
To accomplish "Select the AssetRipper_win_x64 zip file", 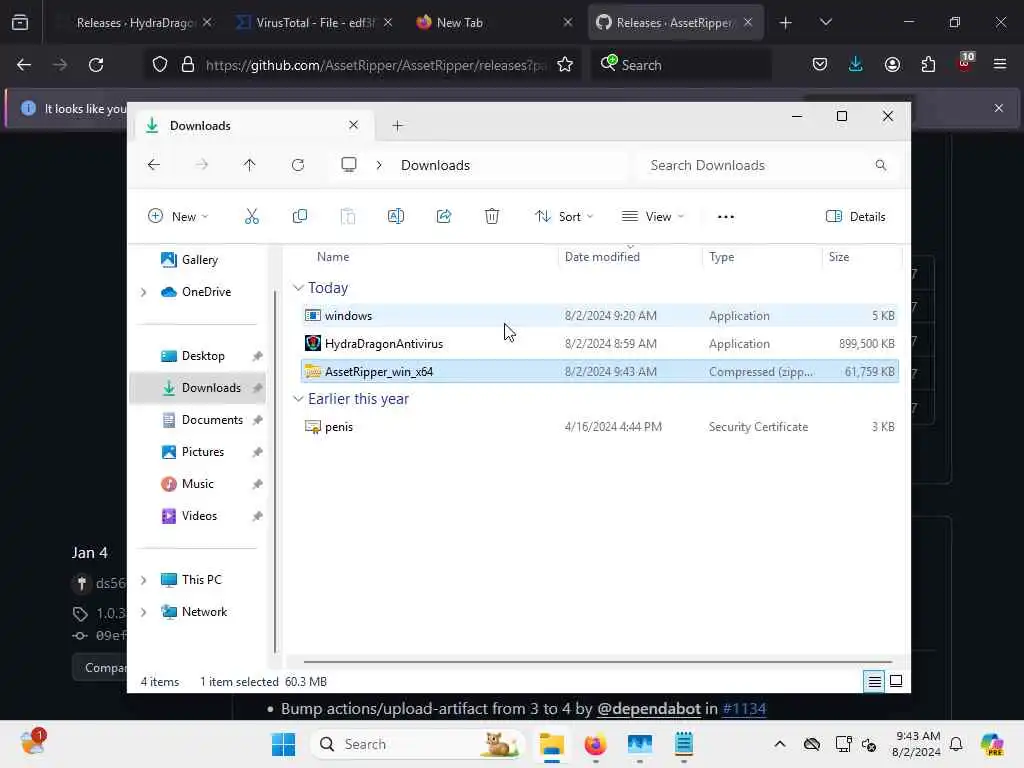I will (x=600, y=372).
